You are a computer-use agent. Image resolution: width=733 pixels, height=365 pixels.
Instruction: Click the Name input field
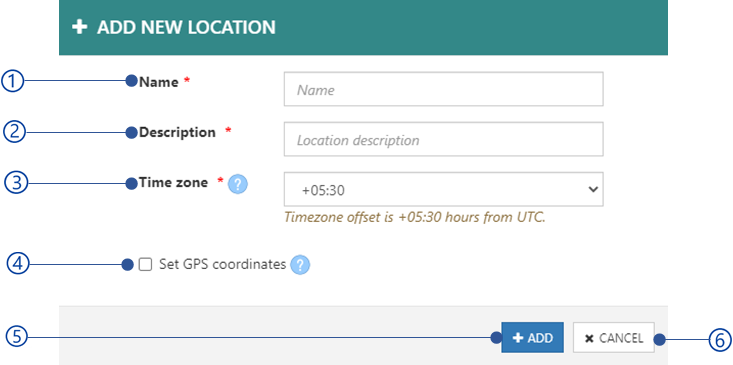tap(443, 89)
